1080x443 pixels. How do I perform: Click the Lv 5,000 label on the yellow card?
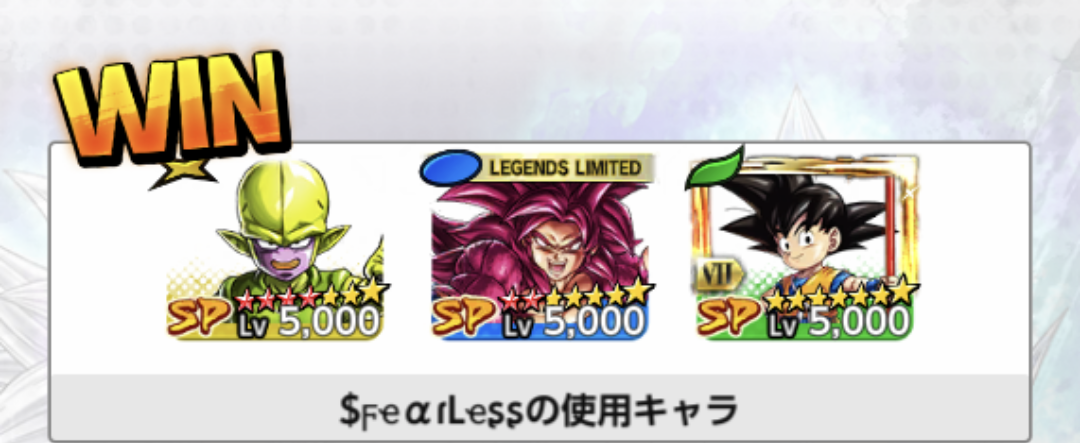point(308,323)
